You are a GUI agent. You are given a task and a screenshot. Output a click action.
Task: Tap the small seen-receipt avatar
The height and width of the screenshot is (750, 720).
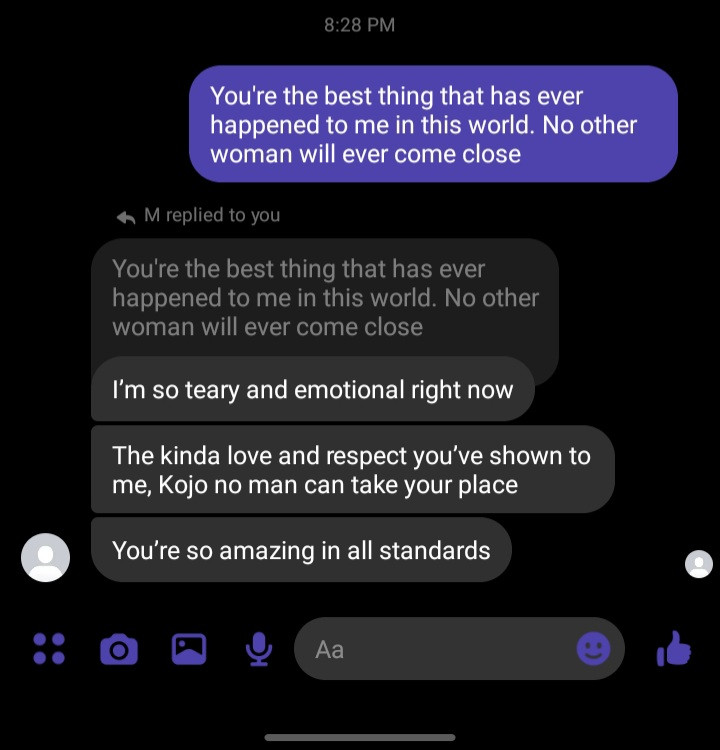click(698, 564)
